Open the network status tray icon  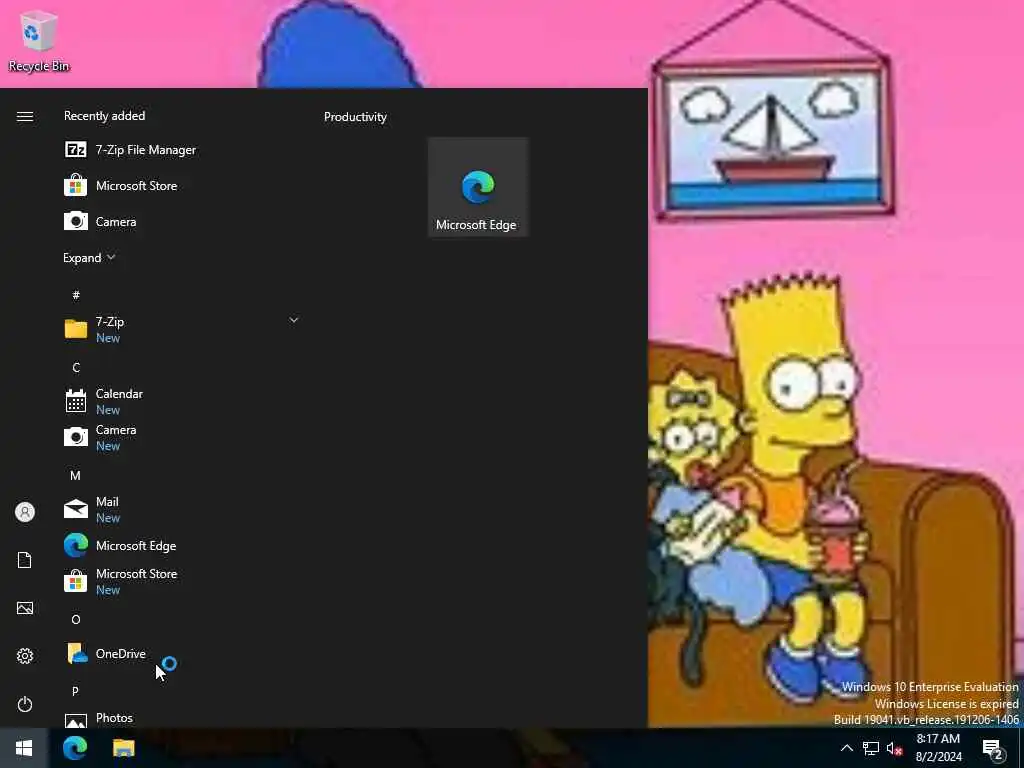[x=871, y=748]
